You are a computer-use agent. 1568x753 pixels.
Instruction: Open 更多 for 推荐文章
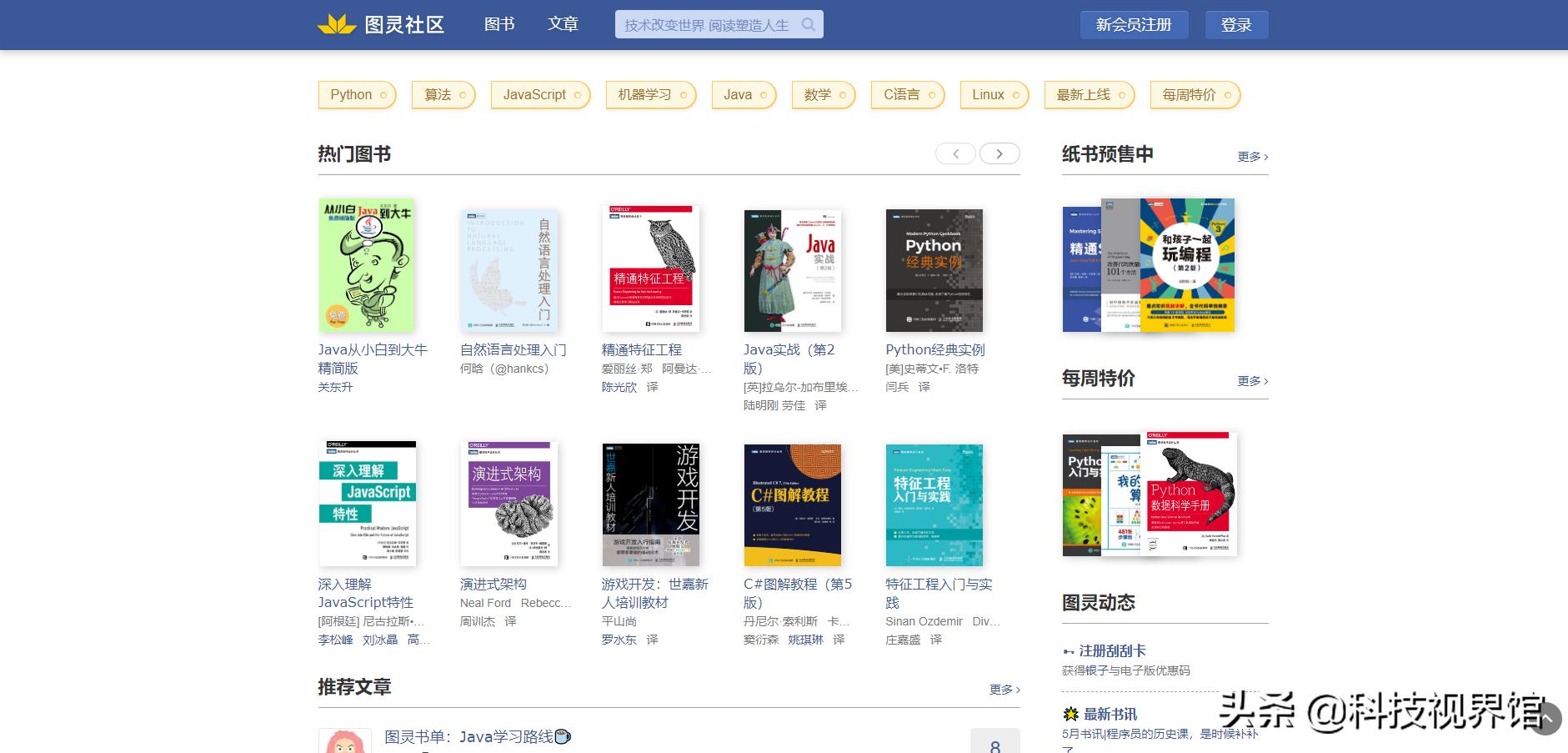click(x=1004, y=689)
